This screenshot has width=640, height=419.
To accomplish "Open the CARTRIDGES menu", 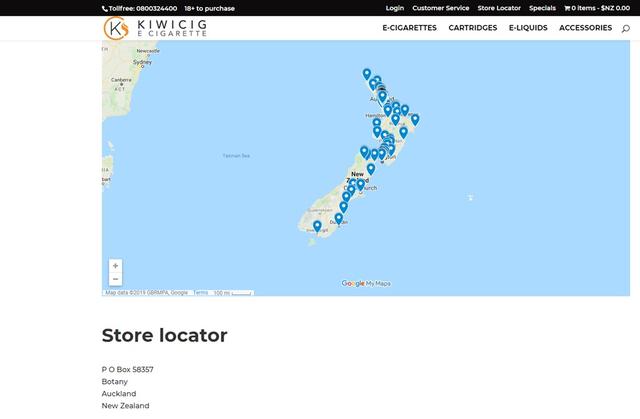I will click(473, 28).
